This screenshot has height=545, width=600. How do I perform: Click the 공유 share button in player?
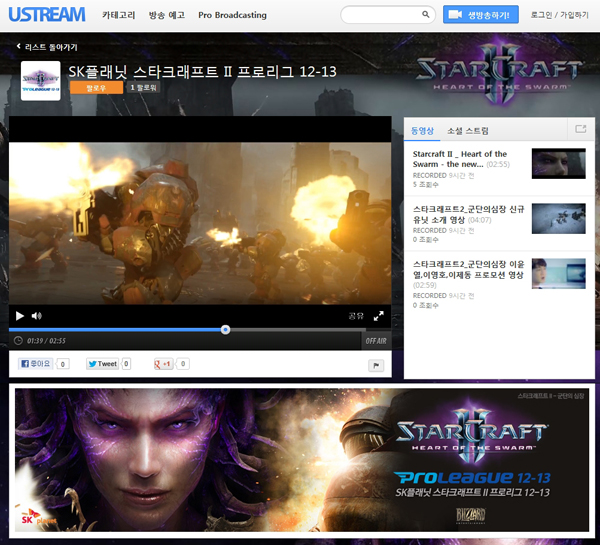pyautogui.click(x=355, y=316)
